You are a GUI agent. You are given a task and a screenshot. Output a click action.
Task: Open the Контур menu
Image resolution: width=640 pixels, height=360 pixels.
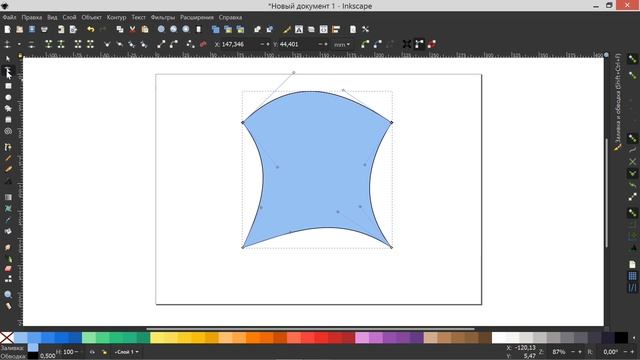116,18
